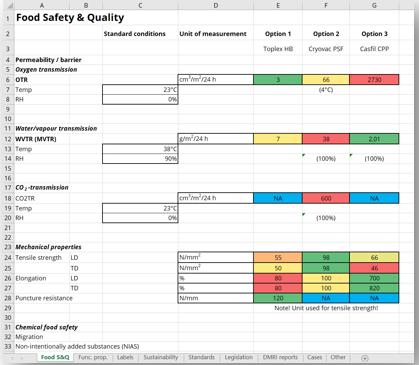Open the DMRI reports sheet tab

point(280,357)
